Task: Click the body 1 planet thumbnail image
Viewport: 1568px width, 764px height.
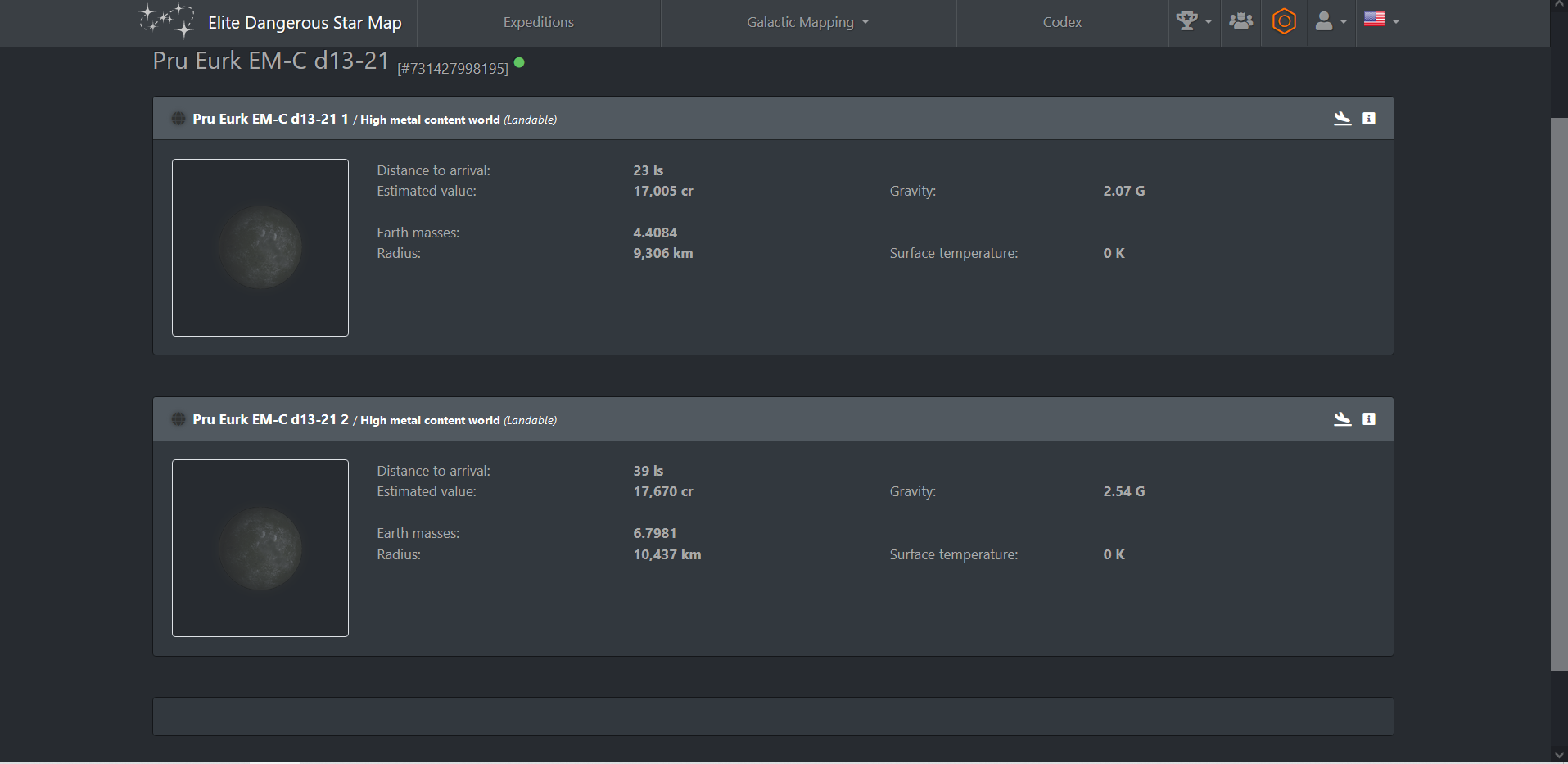Action: [260, 247]
